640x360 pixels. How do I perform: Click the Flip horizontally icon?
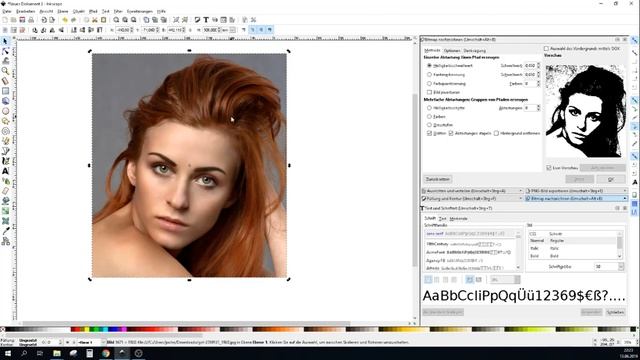coord(52,30)
